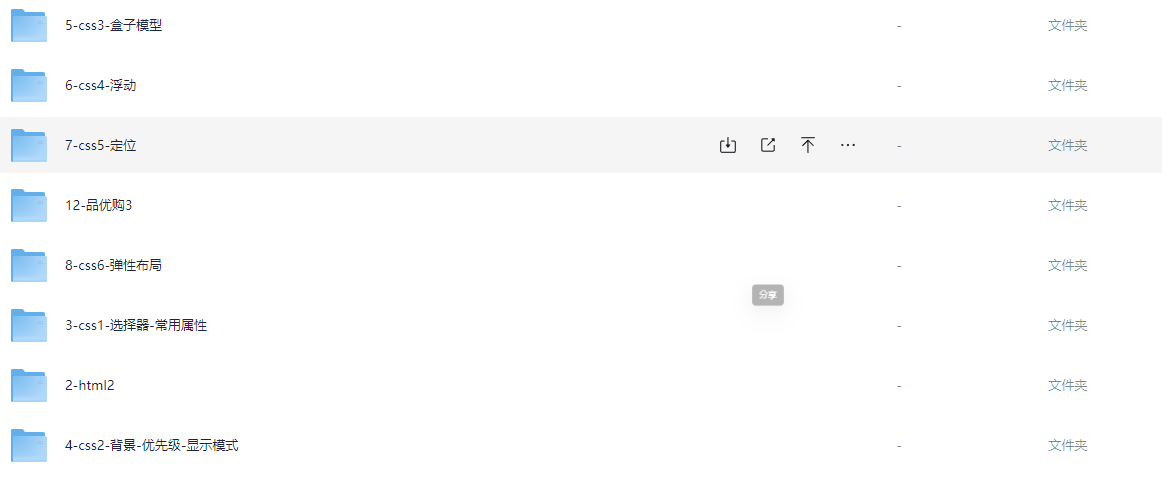Open folder name 7-css5-定位
The width and height of the screenshot is (1162, 481).
tap(100, 146)
